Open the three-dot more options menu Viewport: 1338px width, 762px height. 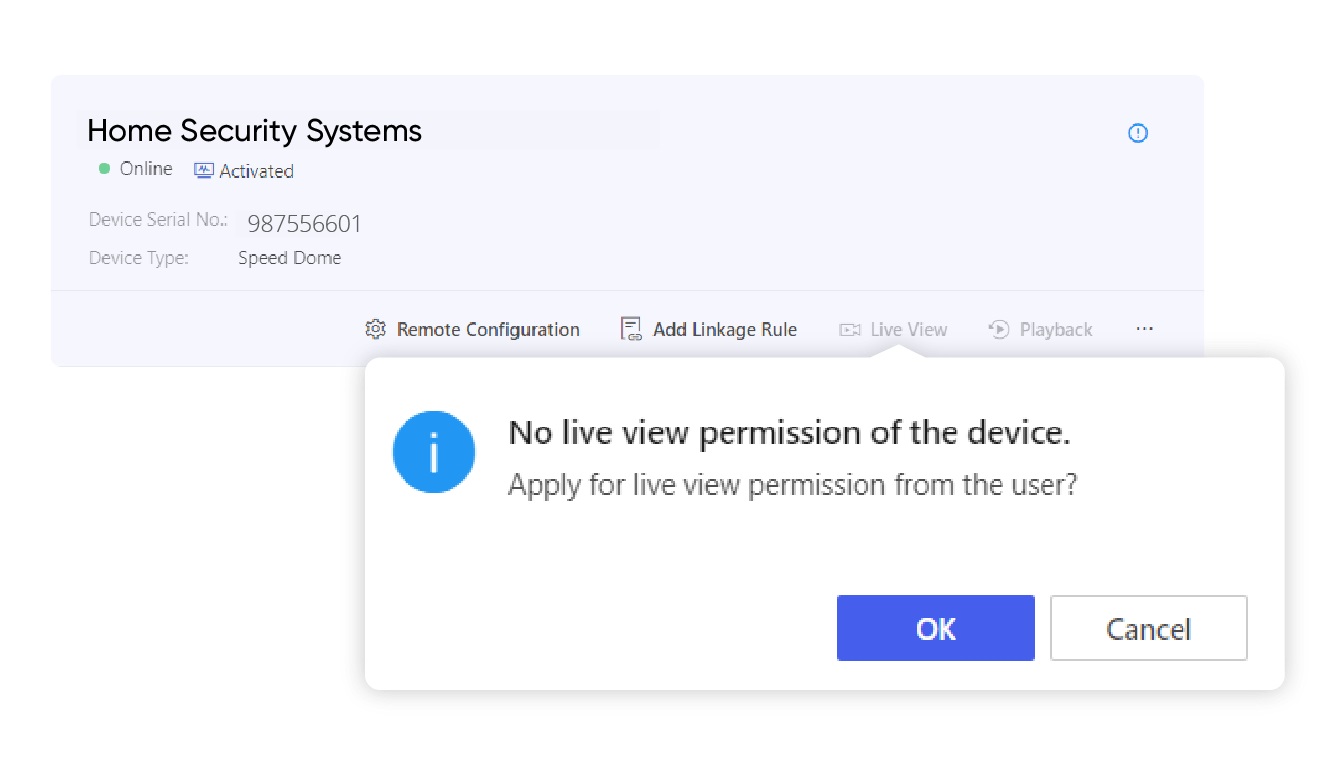(1145, 329)
